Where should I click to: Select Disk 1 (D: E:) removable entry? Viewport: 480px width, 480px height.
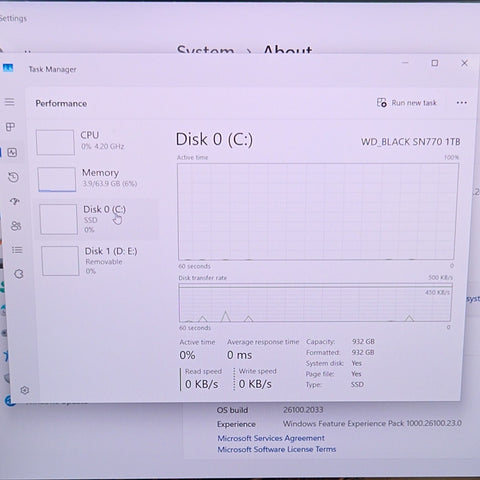pos(98,261)
